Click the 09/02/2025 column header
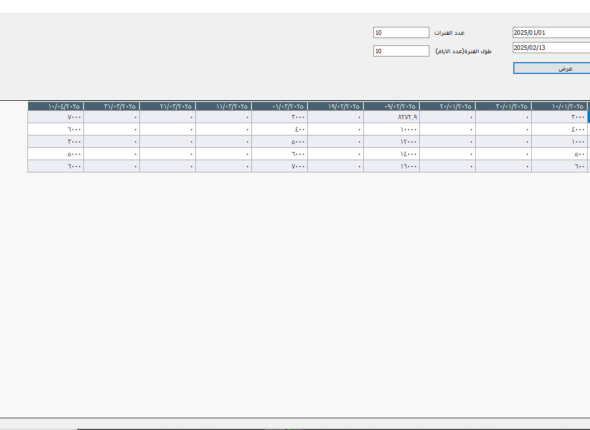Viewport: 590px width, 430px height. tap(391, 106)
